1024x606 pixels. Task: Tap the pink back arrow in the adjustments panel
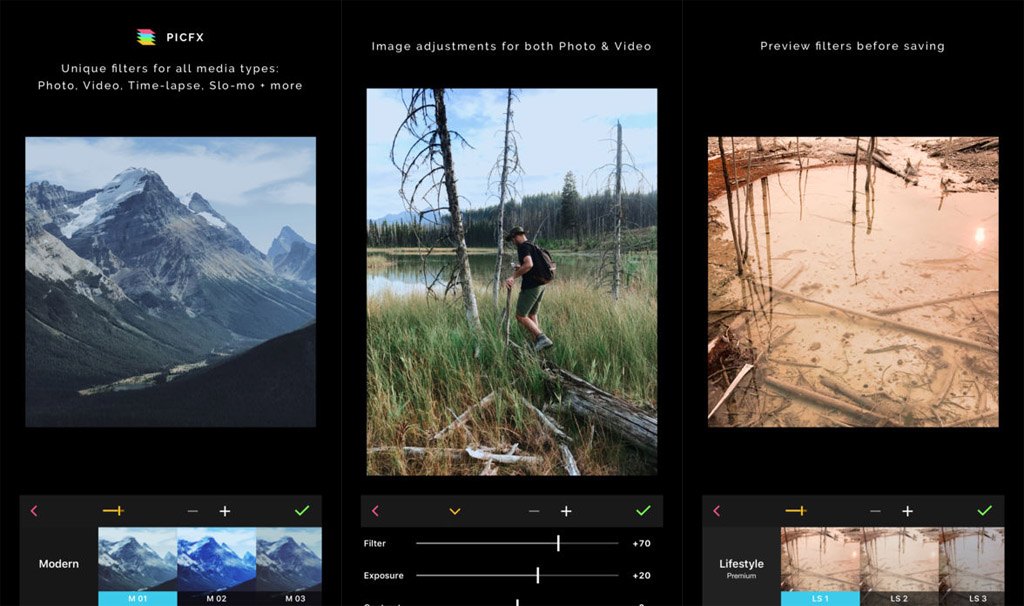pyautogui.click(x=375, y=511)
